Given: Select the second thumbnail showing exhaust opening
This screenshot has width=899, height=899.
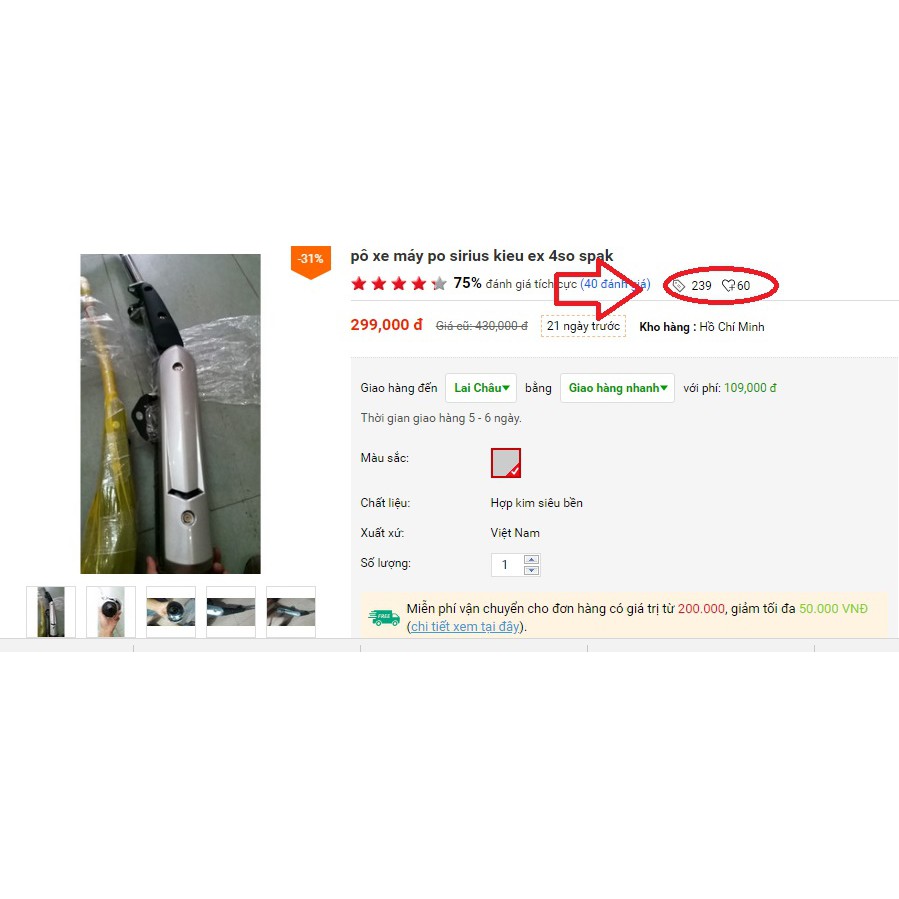Looking at the screenshot, I should click(x=111, y=612).
